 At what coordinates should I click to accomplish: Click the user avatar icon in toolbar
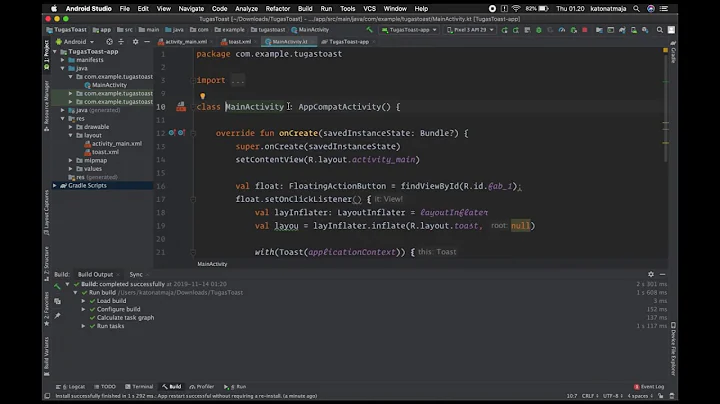pos(671,30)
